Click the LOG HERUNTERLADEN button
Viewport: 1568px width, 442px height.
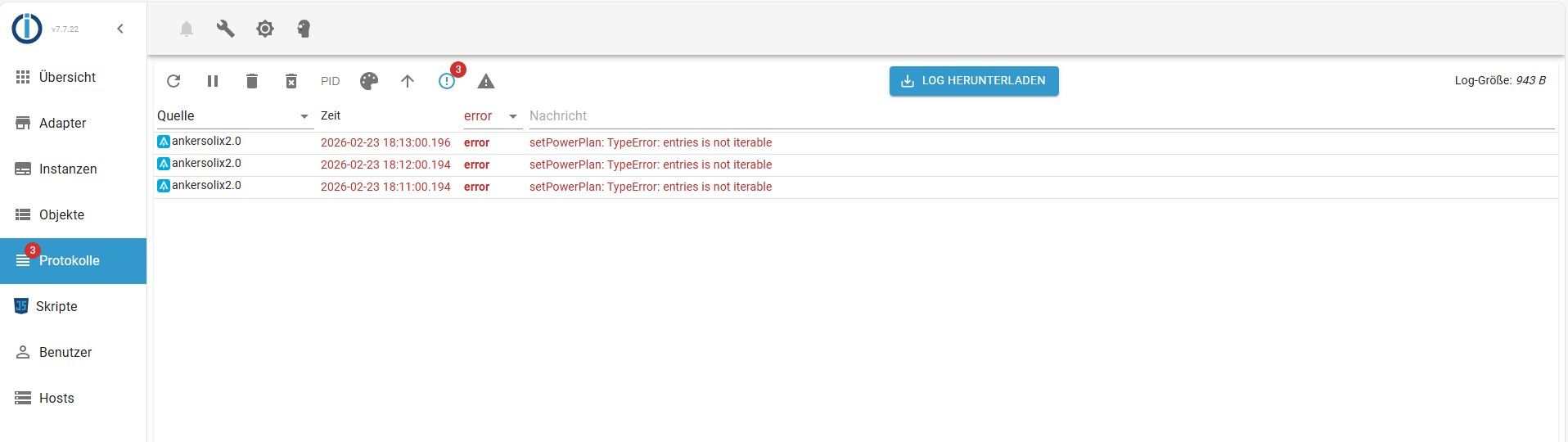tap(974, 81)
